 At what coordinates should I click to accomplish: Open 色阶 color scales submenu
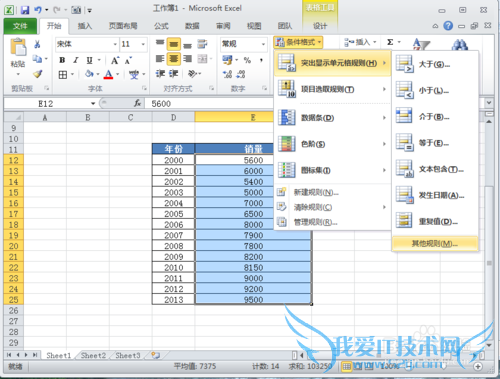point(332,144)
